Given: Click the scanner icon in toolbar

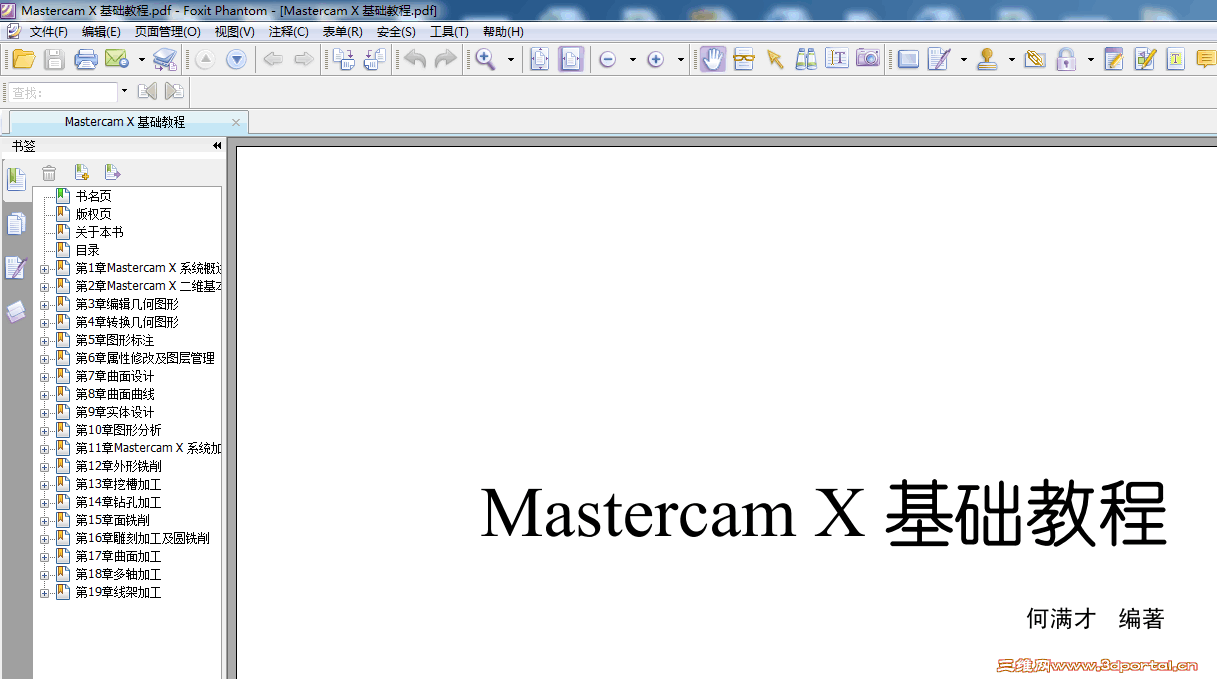Looking at the screenshot, I should point(165,60).
